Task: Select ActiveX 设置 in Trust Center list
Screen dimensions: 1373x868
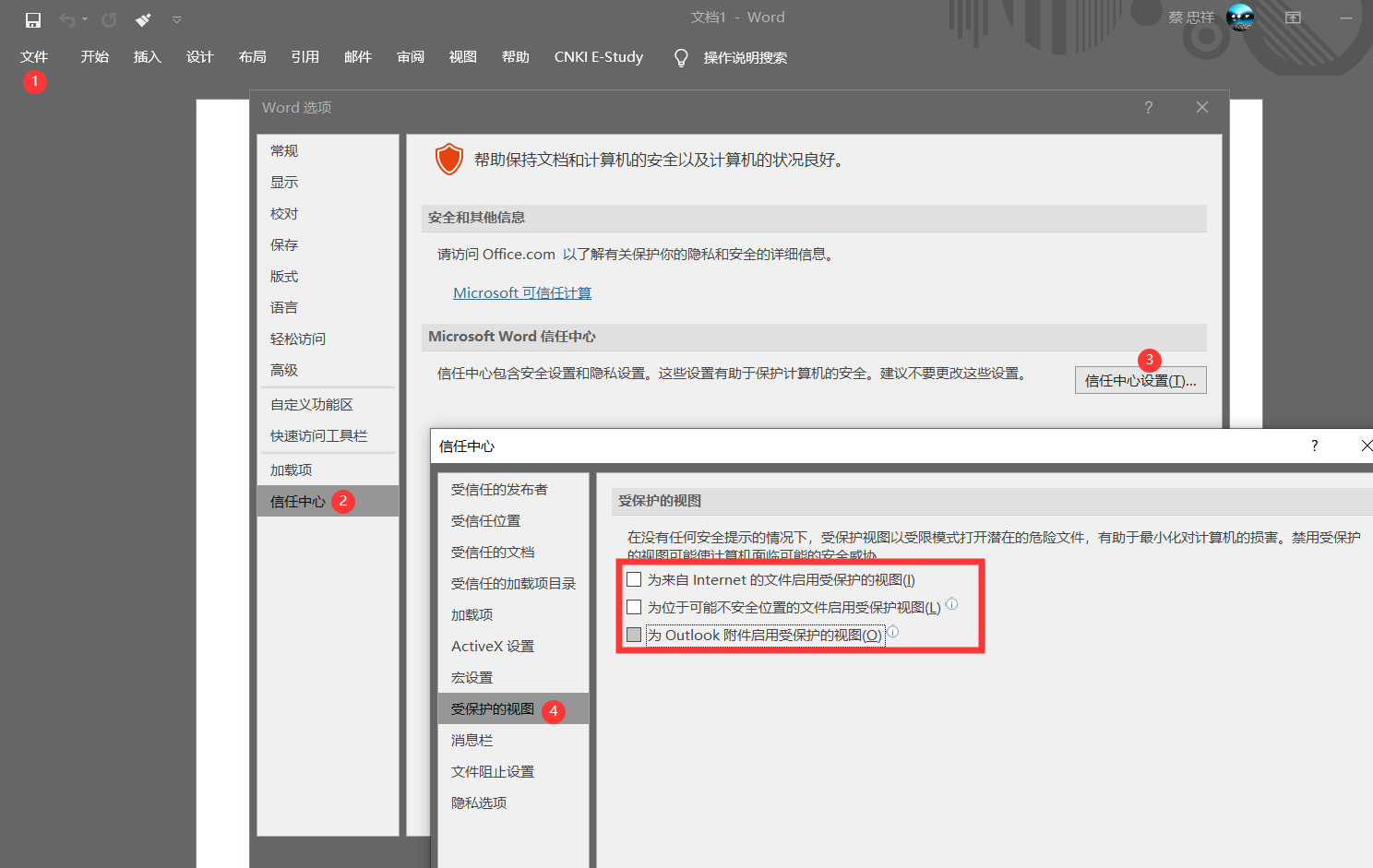Action: (x=513, y=647)
